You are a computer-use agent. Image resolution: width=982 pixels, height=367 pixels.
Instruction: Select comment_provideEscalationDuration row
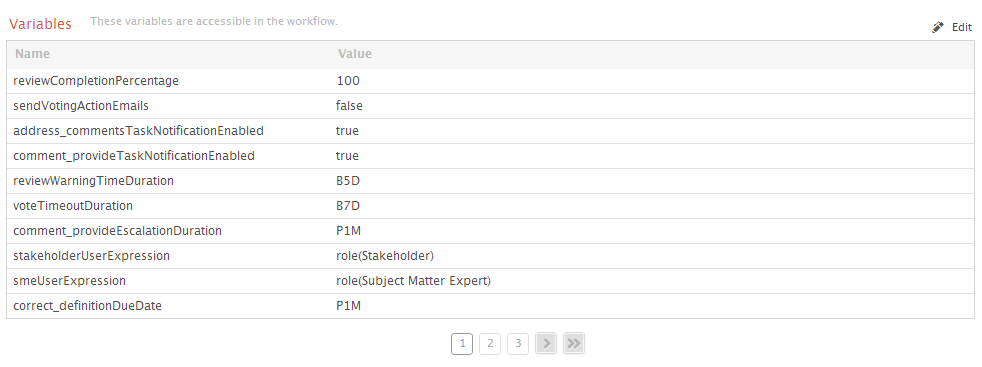tap(490, 231)
